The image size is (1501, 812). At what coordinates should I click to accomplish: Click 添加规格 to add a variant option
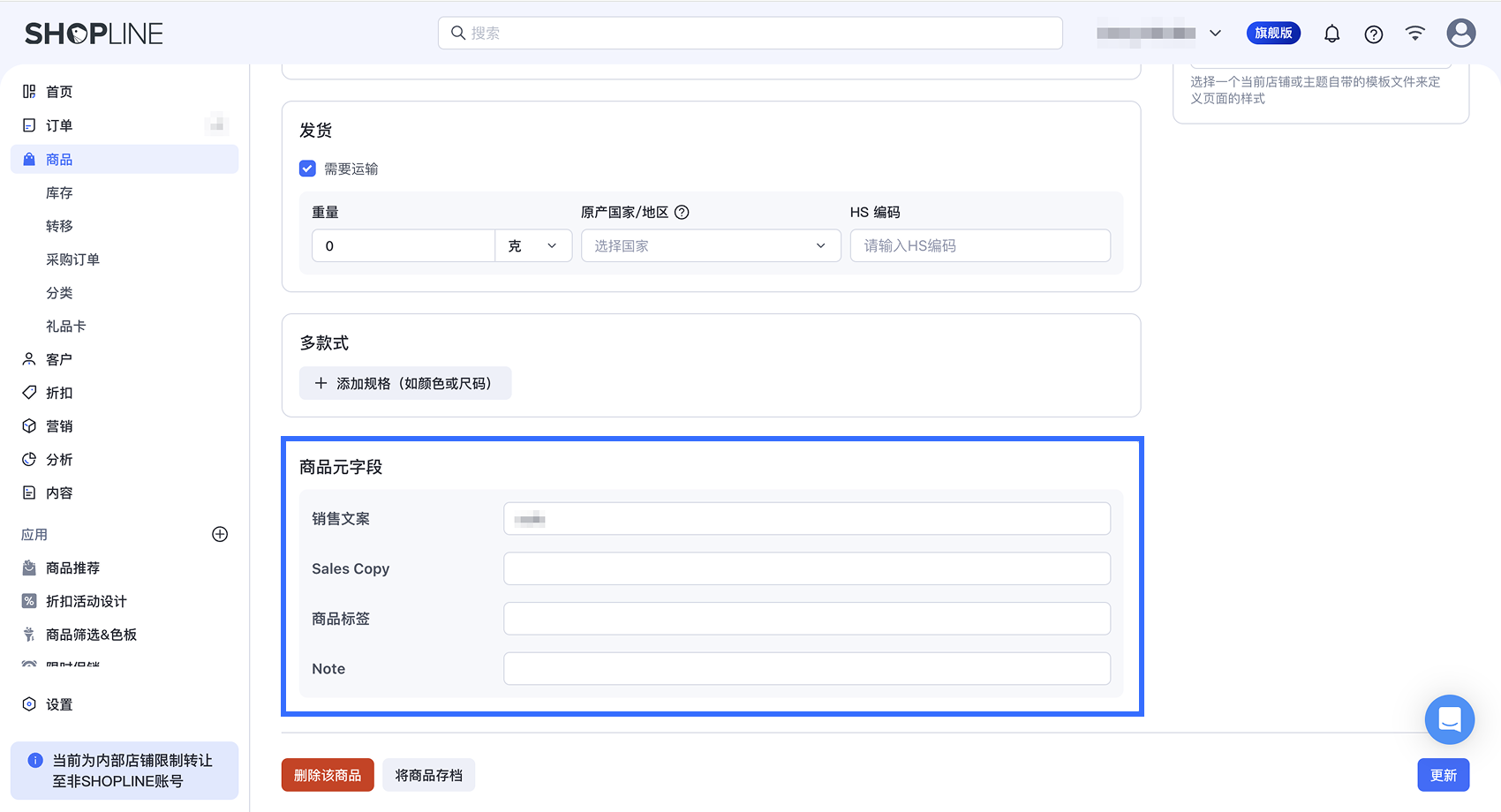(x=405, y=383)
